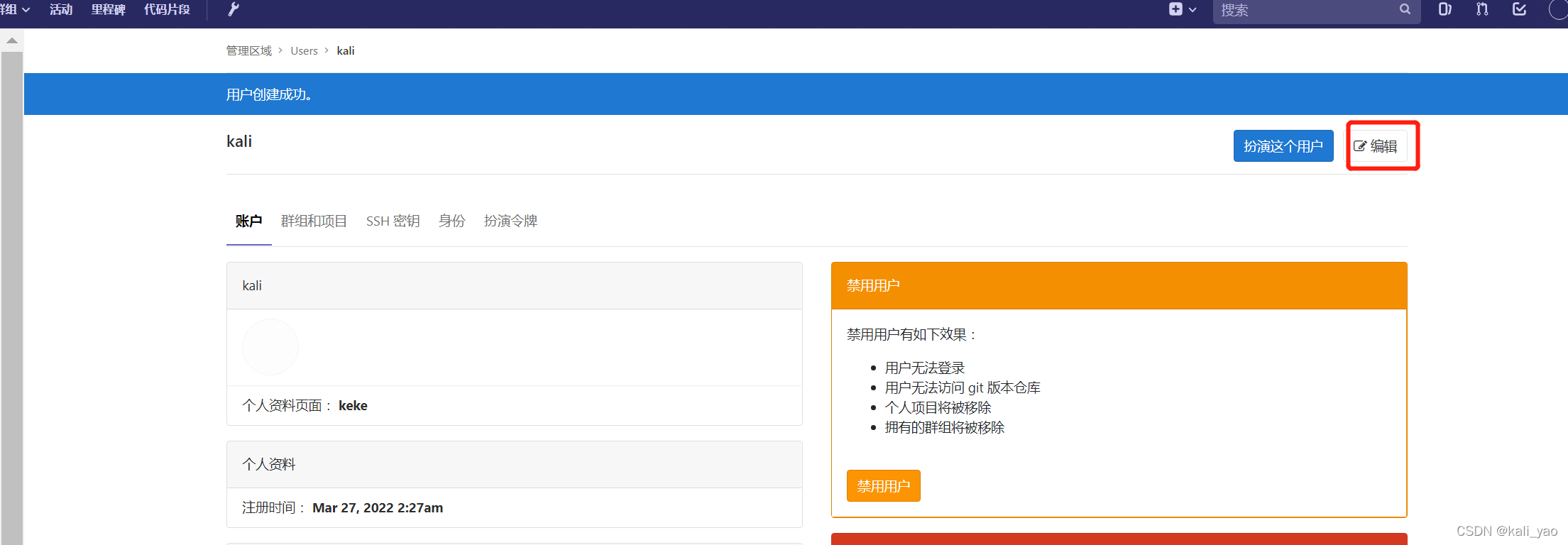
Task: Click the 编辑 button
Action: click(x=1376, y=146)
